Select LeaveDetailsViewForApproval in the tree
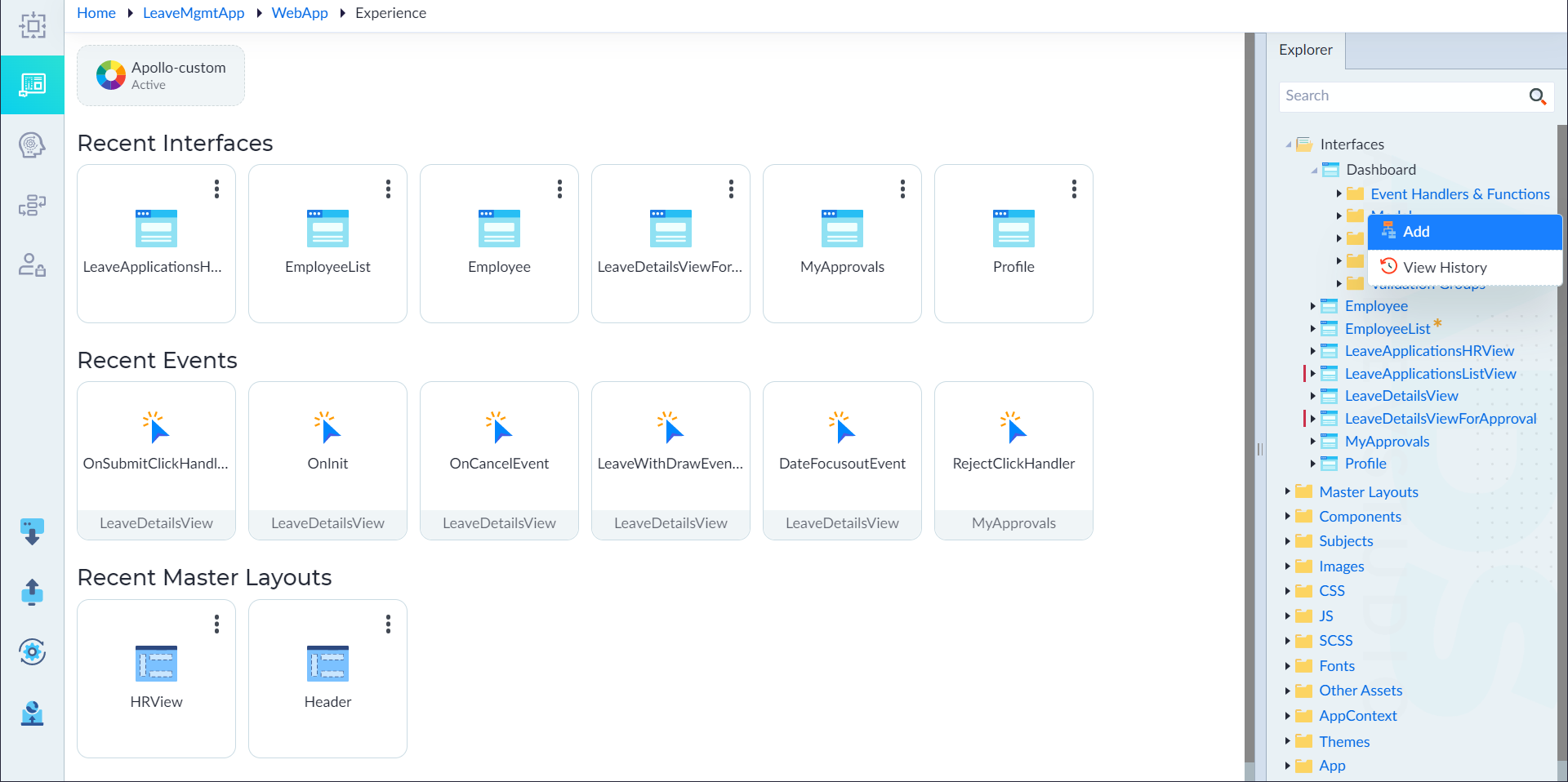This screenshot has width=1568, height=782. point(1441,419)
